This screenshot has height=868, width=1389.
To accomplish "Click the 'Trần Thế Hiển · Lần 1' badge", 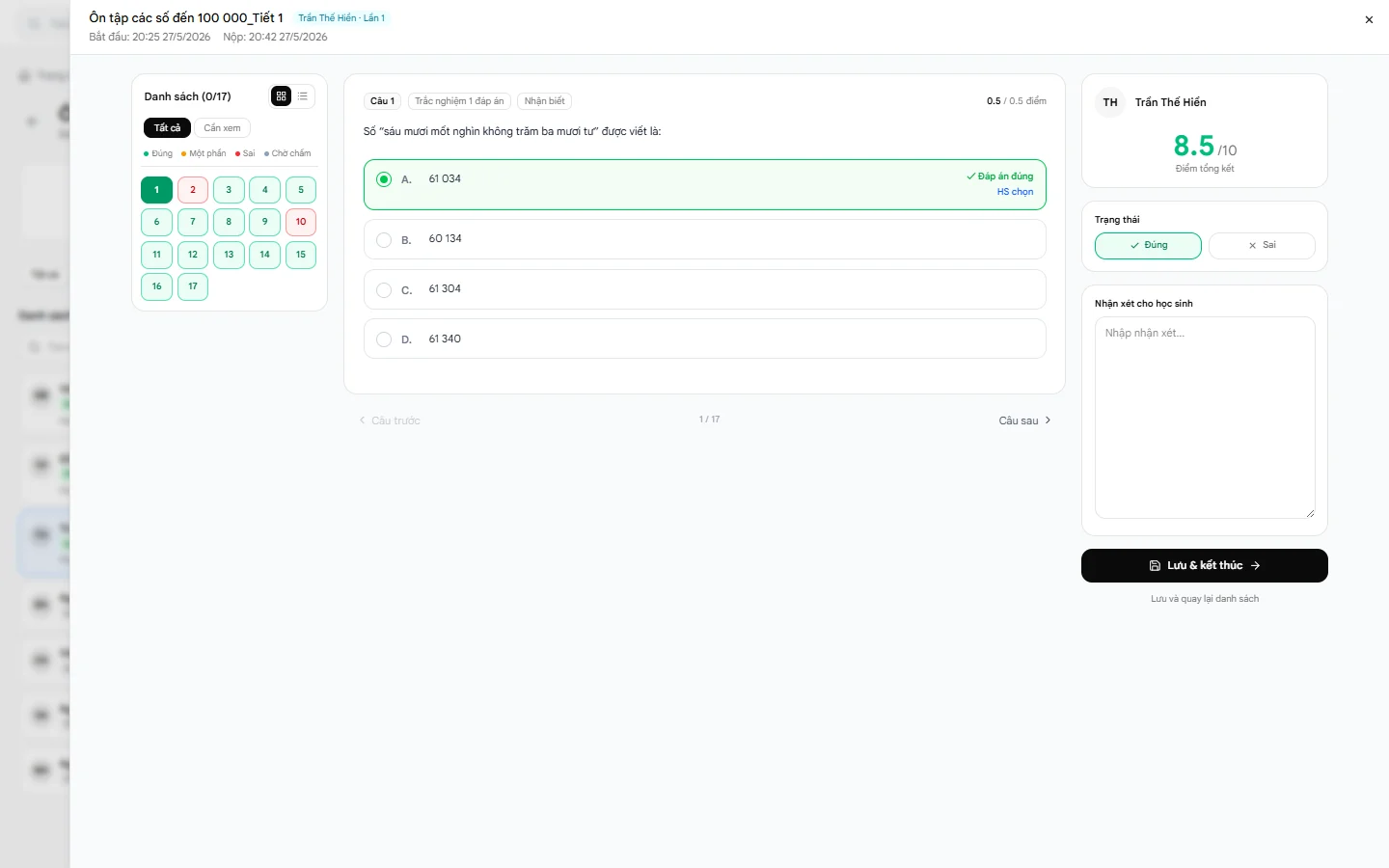I will [341, 18].
